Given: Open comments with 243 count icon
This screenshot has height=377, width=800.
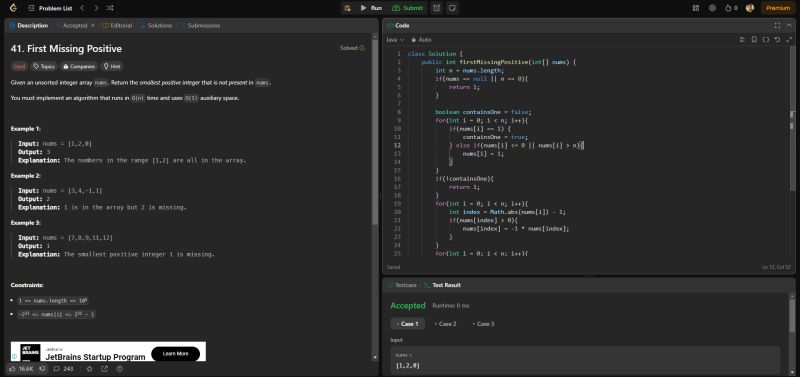Looking at the screenshot, I should tap(63, 368).
